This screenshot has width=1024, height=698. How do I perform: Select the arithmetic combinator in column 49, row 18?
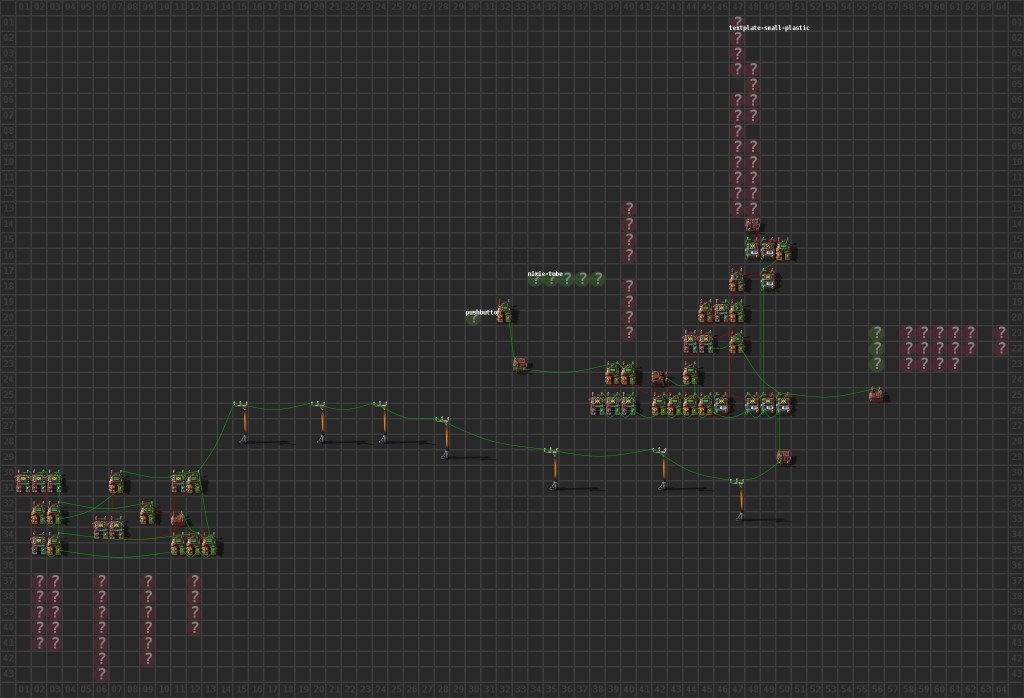pyautogui.click(x=768, y=280)
